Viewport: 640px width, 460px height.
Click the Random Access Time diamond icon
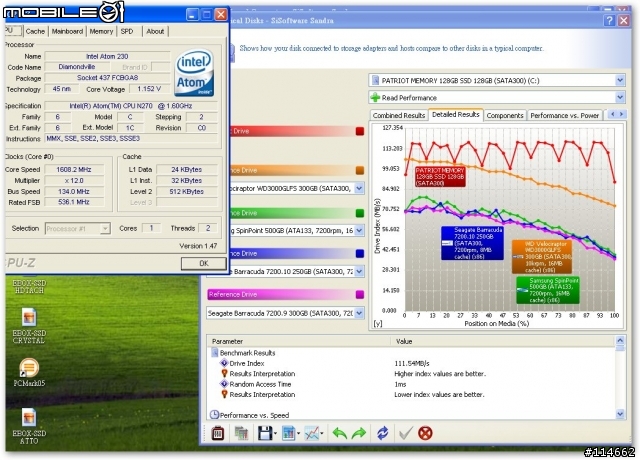(224, 384)
